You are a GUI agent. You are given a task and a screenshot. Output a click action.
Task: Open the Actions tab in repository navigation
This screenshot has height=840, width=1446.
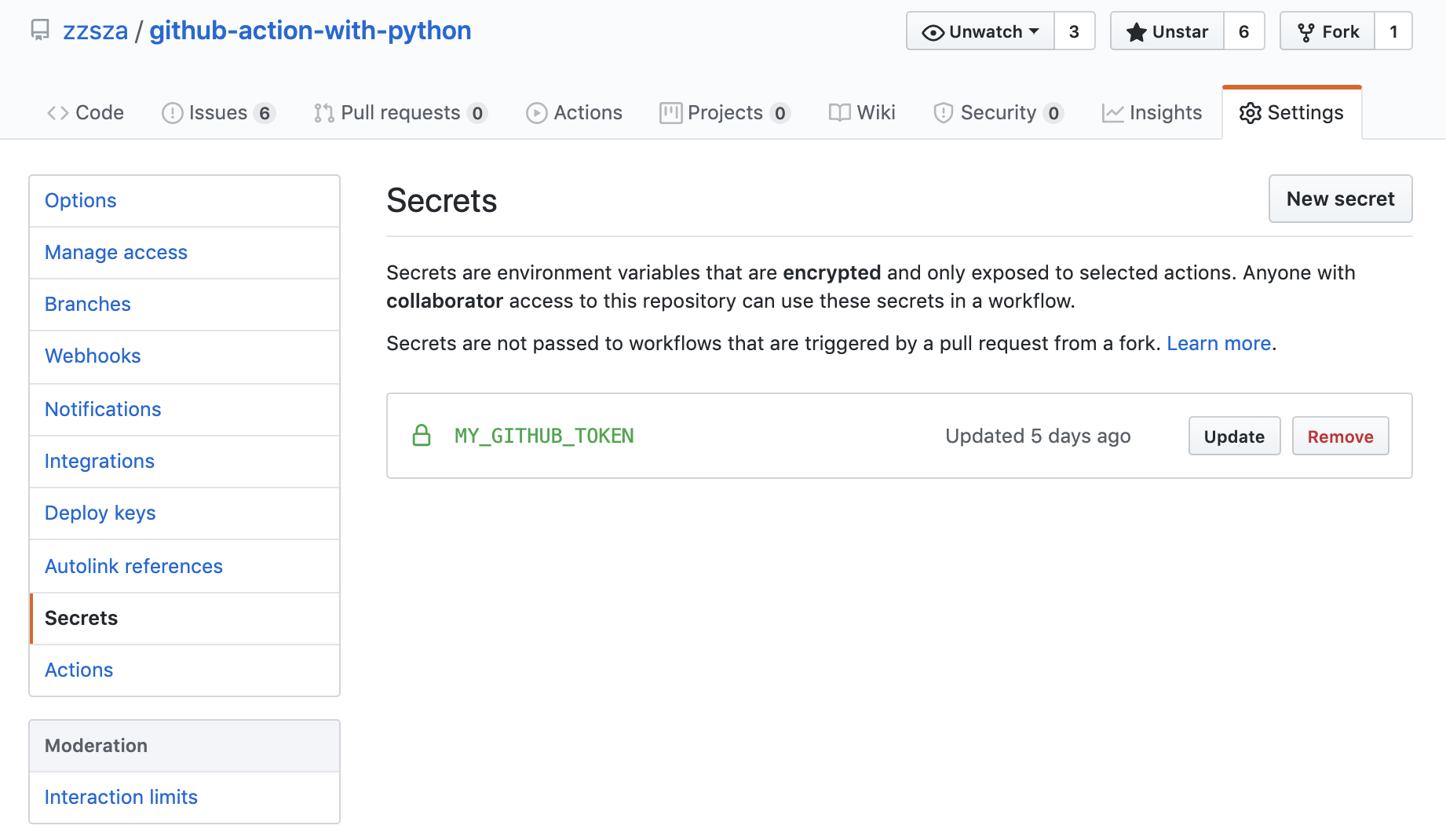[574, 113]
